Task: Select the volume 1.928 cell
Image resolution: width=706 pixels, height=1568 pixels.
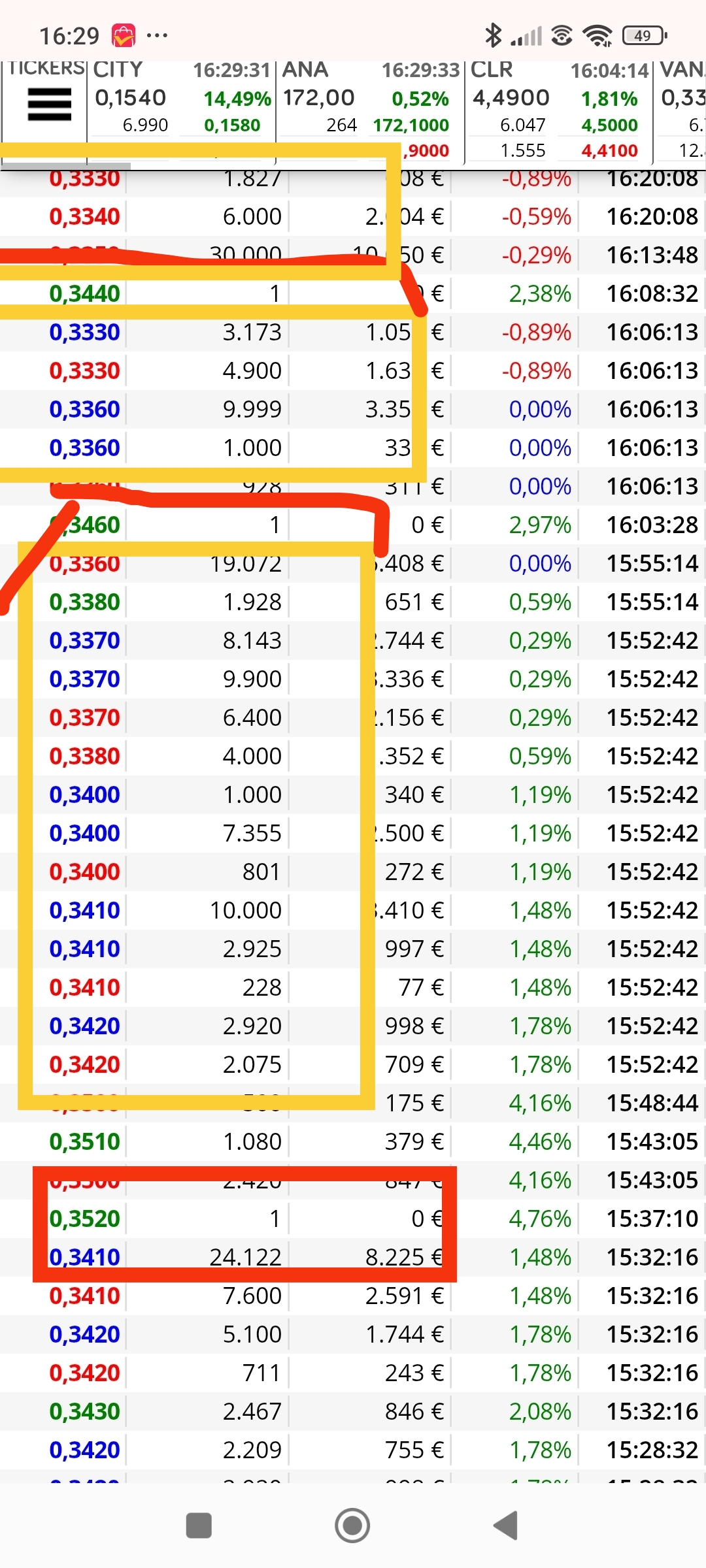Action: coord(252,602)
